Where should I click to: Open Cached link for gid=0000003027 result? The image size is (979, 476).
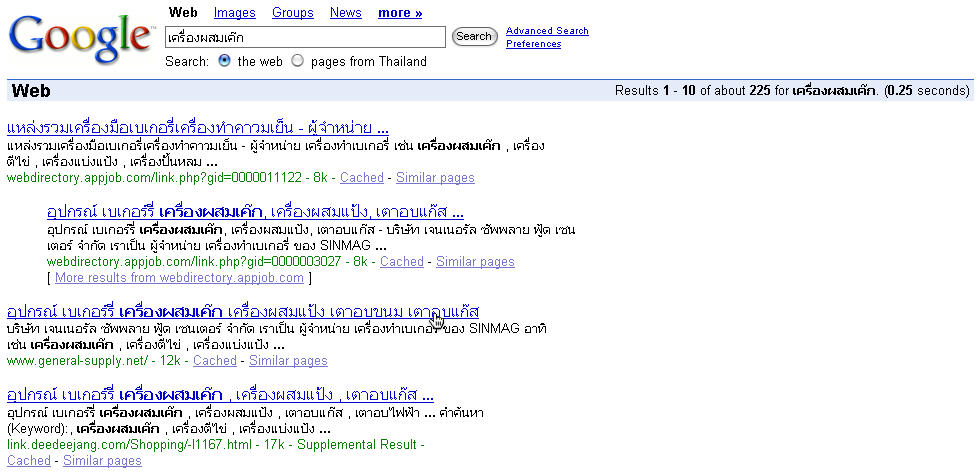coord(401,261)
